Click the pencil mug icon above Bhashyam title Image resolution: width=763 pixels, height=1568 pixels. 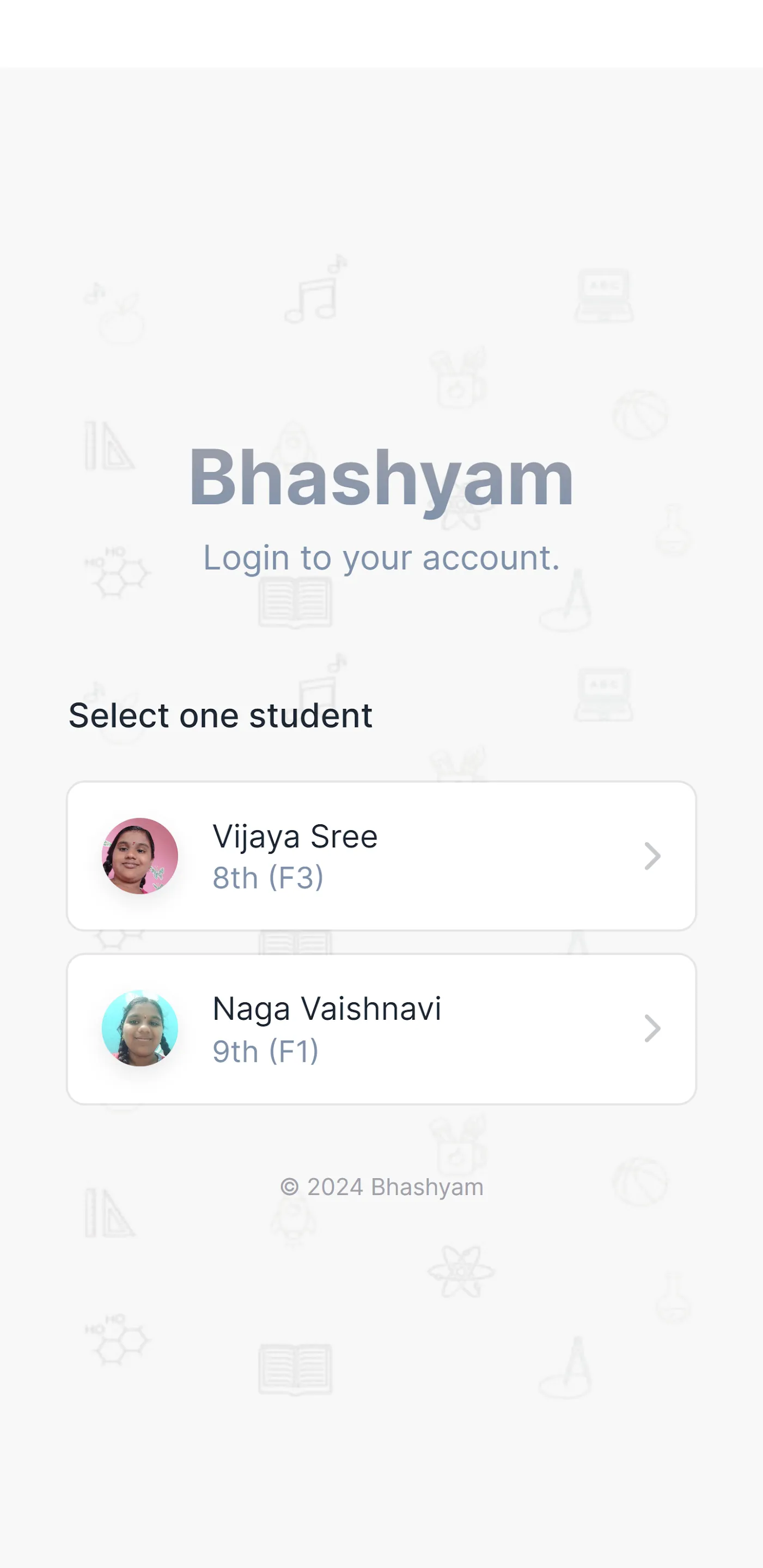pyautogui.click(x=459, y=378)
